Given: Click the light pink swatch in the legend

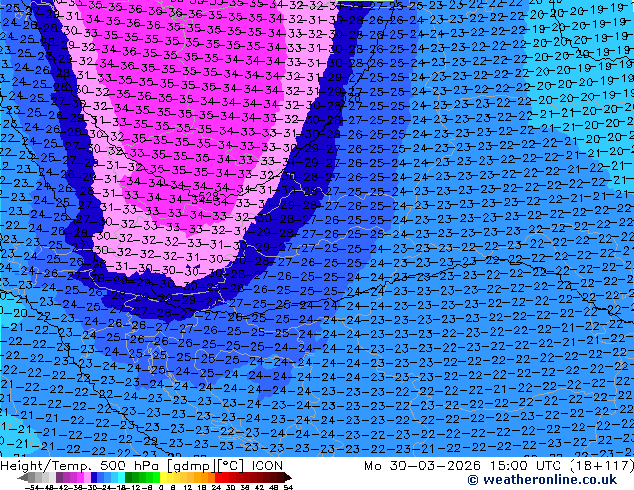Looking at the screenshot, I should click(x=87, y=477).
